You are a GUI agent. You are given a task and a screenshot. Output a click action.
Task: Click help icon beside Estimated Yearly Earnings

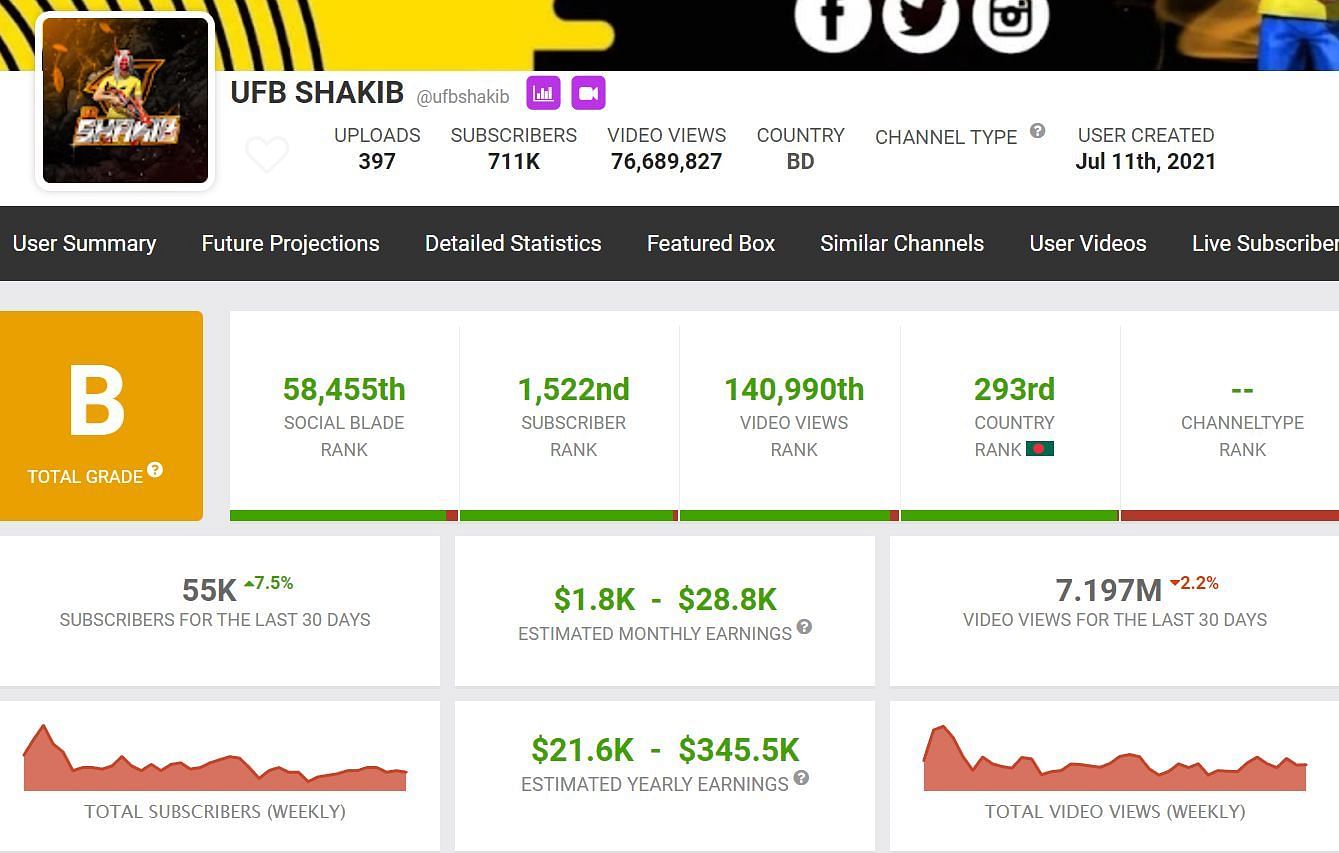click(801, 778)
